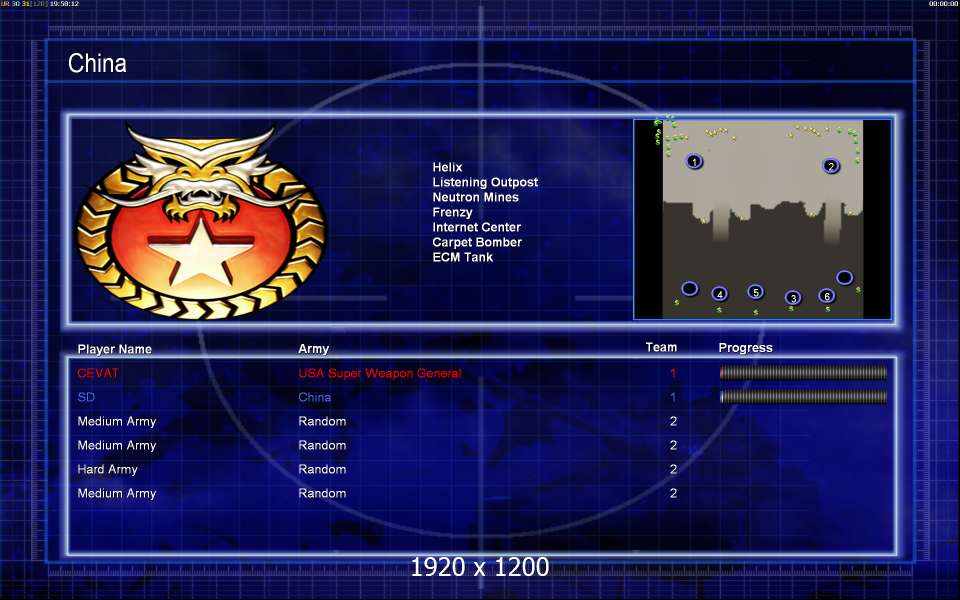The height and width of the screenshot is (600, 960).
Task: Select start position 5 on the minimap
Action: coord(756,292)
